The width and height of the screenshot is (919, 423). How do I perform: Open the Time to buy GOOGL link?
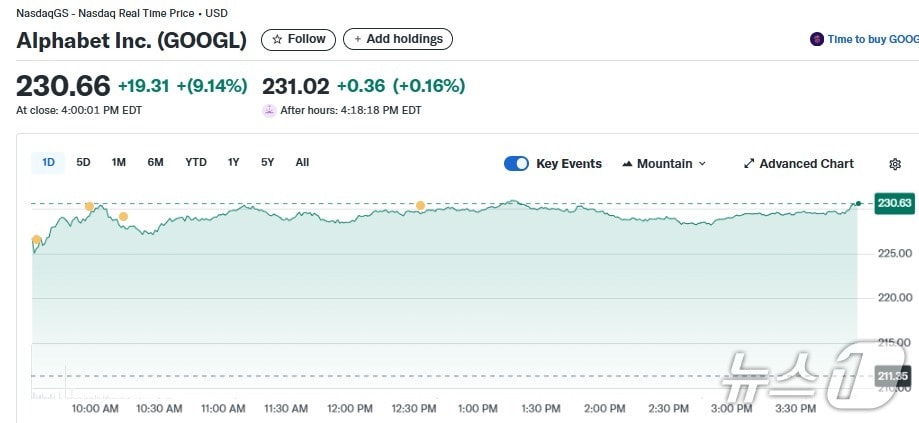[872, 40]
